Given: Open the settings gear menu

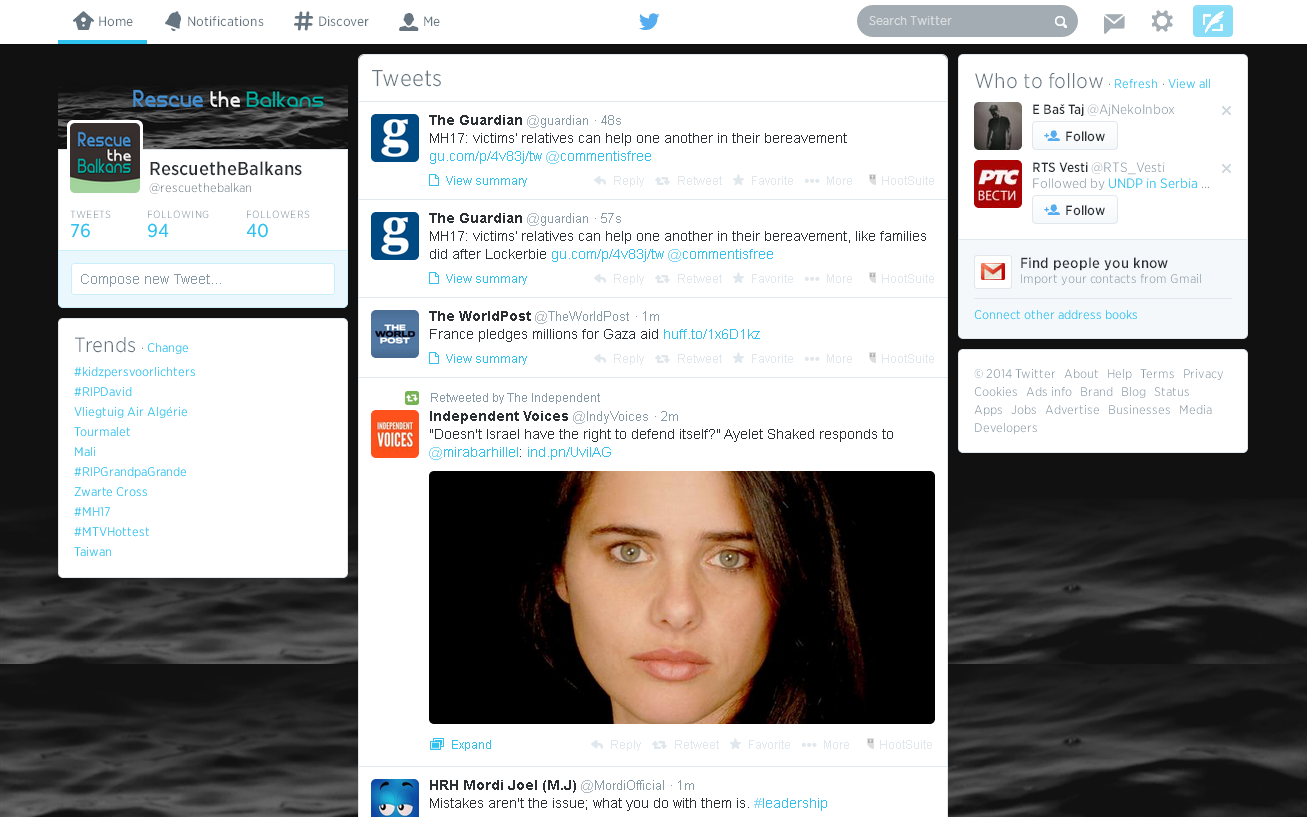Looking at the screenshot, I should click(1162, 21).
